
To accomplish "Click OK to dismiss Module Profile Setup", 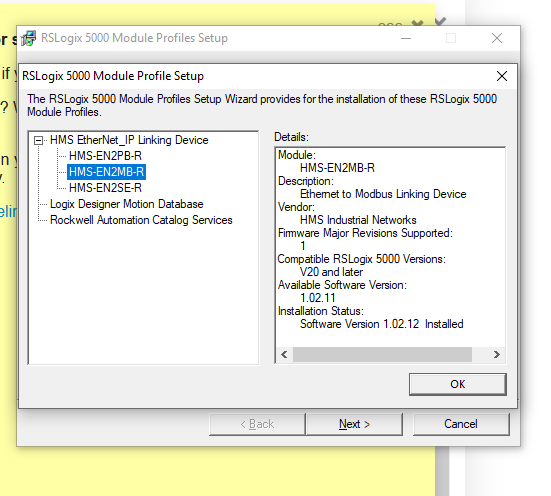I will point(458,384).
